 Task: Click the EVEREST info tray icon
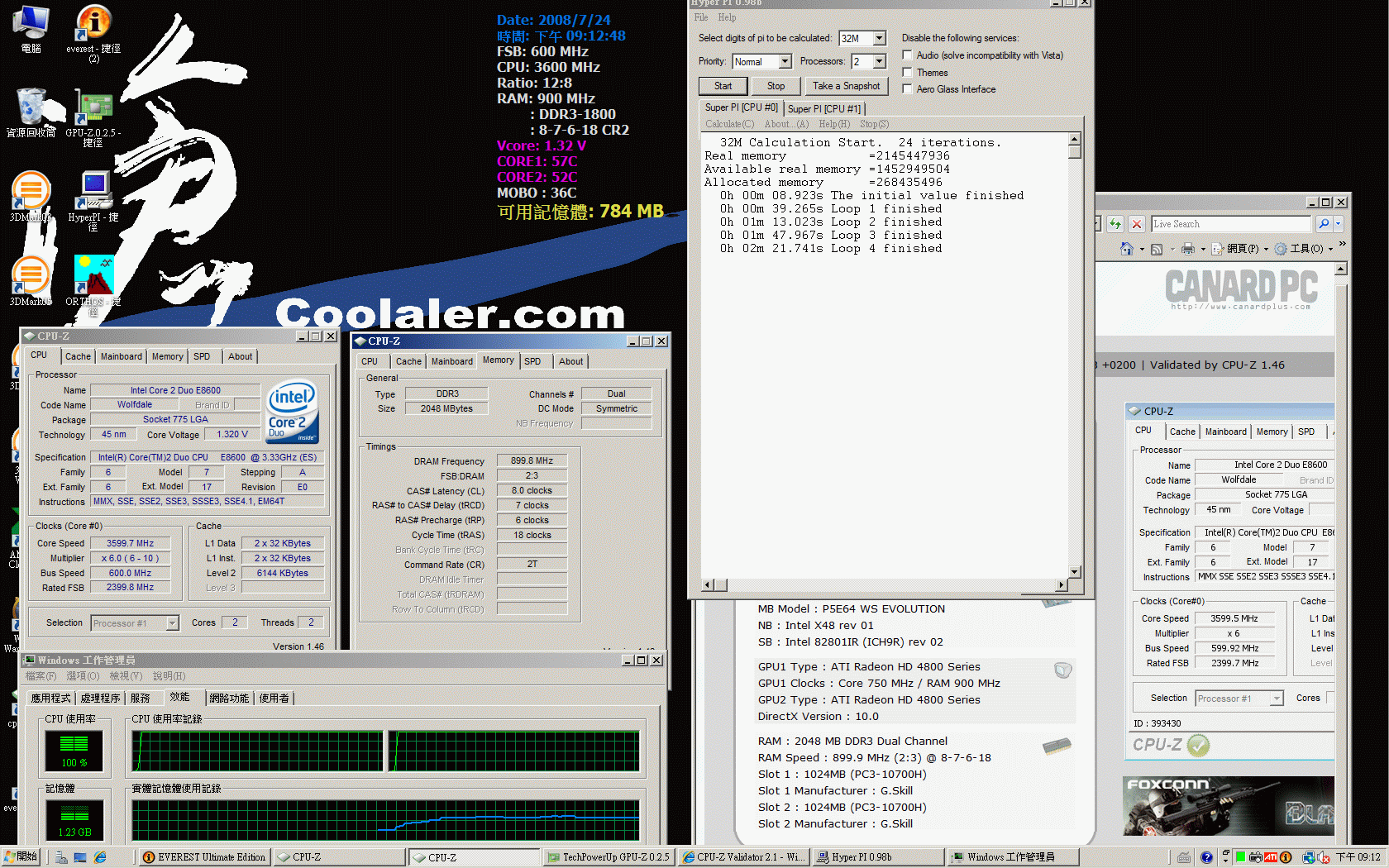pyautogui.click(x=1286, y=857)
